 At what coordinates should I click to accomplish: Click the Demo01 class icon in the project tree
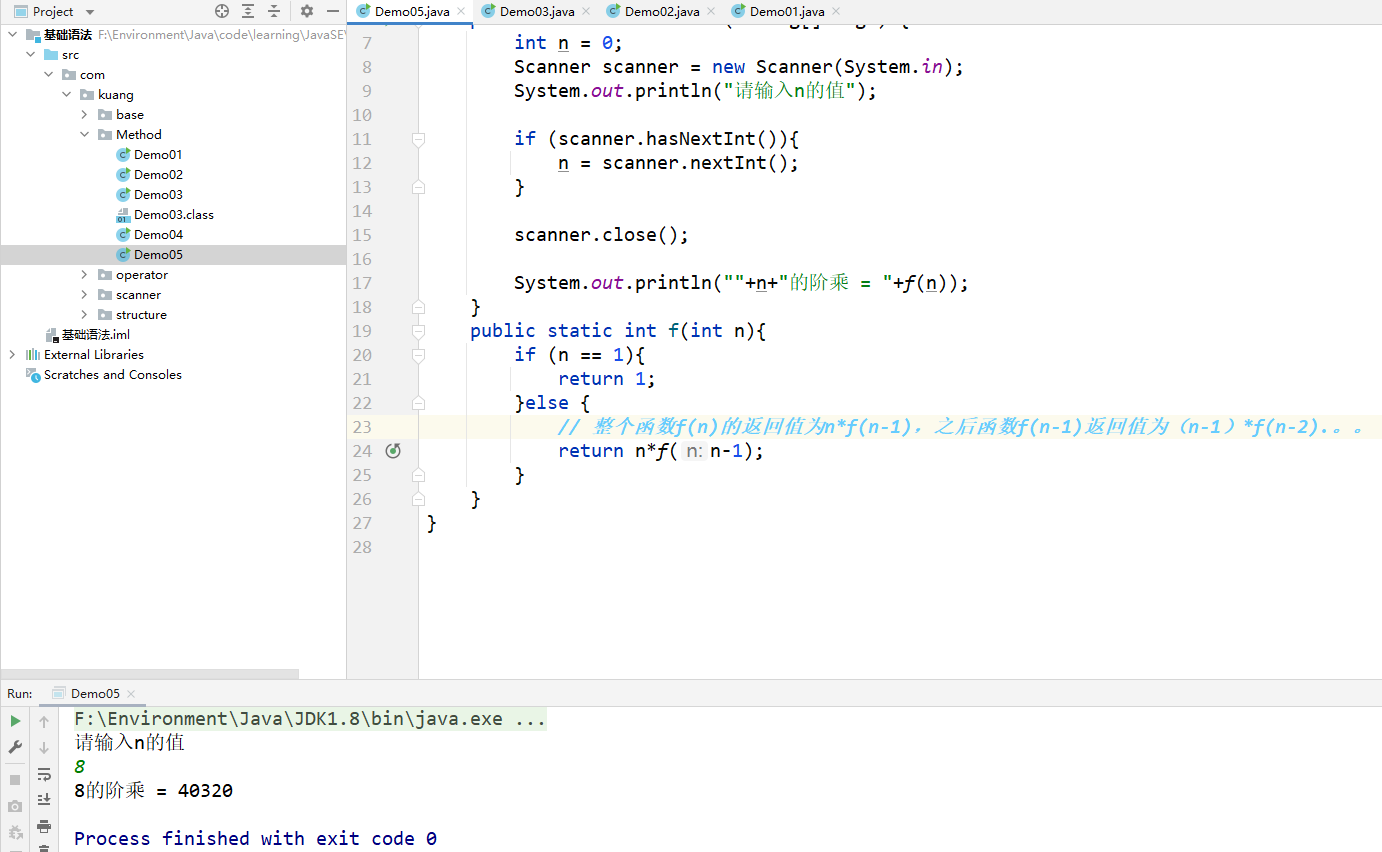123,155
